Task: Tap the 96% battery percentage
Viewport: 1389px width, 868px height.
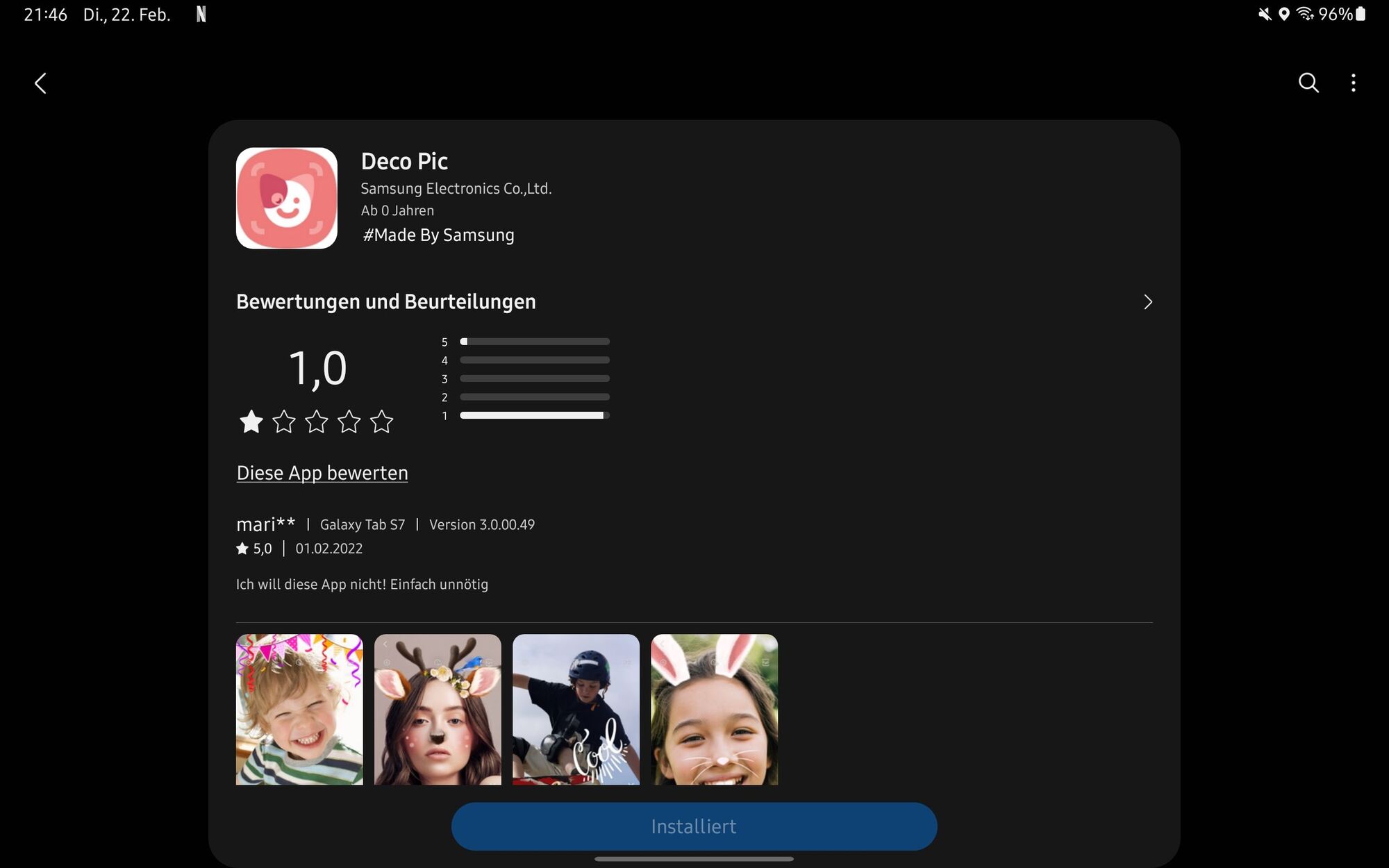Action: coord(1336,14)
